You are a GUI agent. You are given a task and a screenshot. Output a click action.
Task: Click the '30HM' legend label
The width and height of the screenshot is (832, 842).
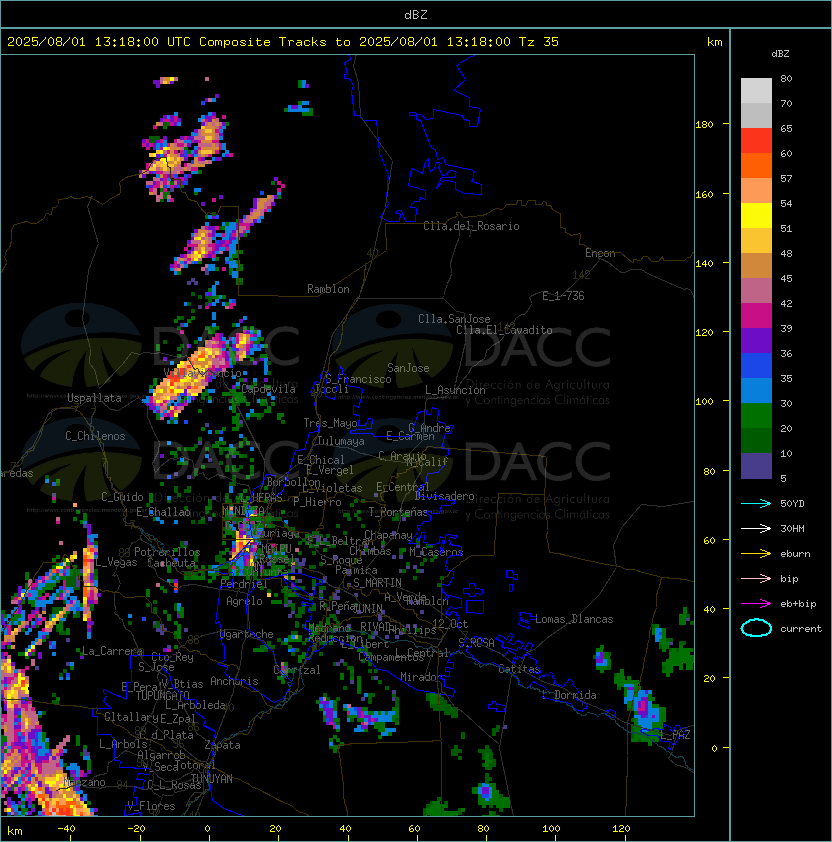[x=792, y=529]
